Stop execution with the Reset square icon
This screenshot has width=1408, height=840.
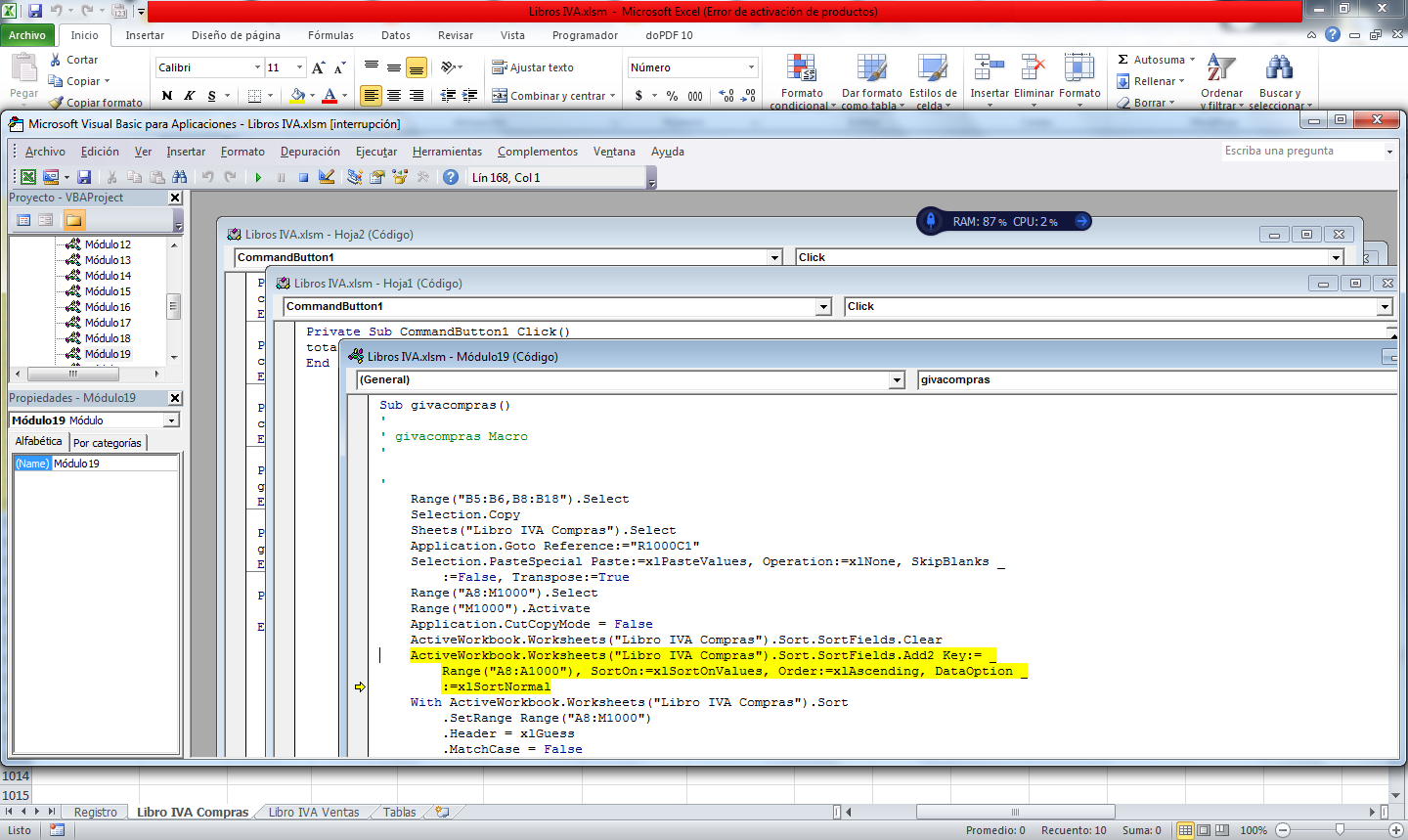point(303,177)
